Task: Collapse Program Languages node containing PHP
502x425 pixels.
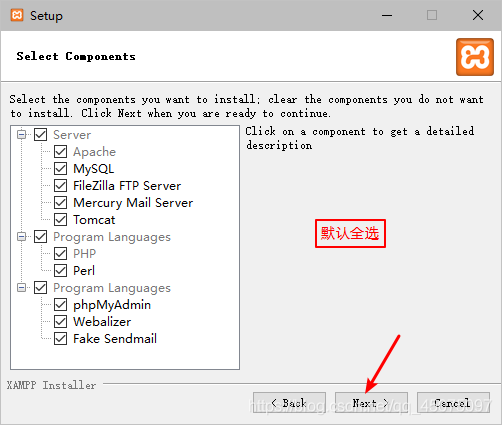Action: (21, 237)
